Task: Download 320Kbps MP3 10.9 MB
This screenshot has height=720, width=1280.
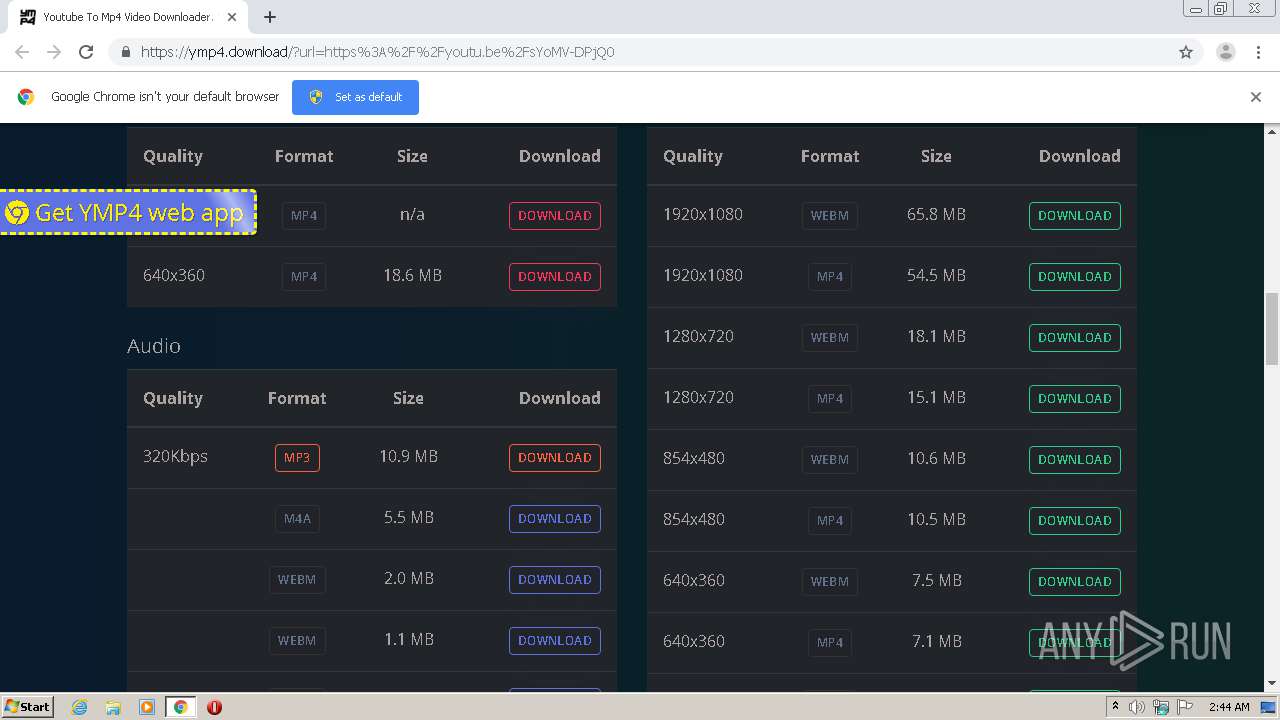Action: (x=555, y=458)
